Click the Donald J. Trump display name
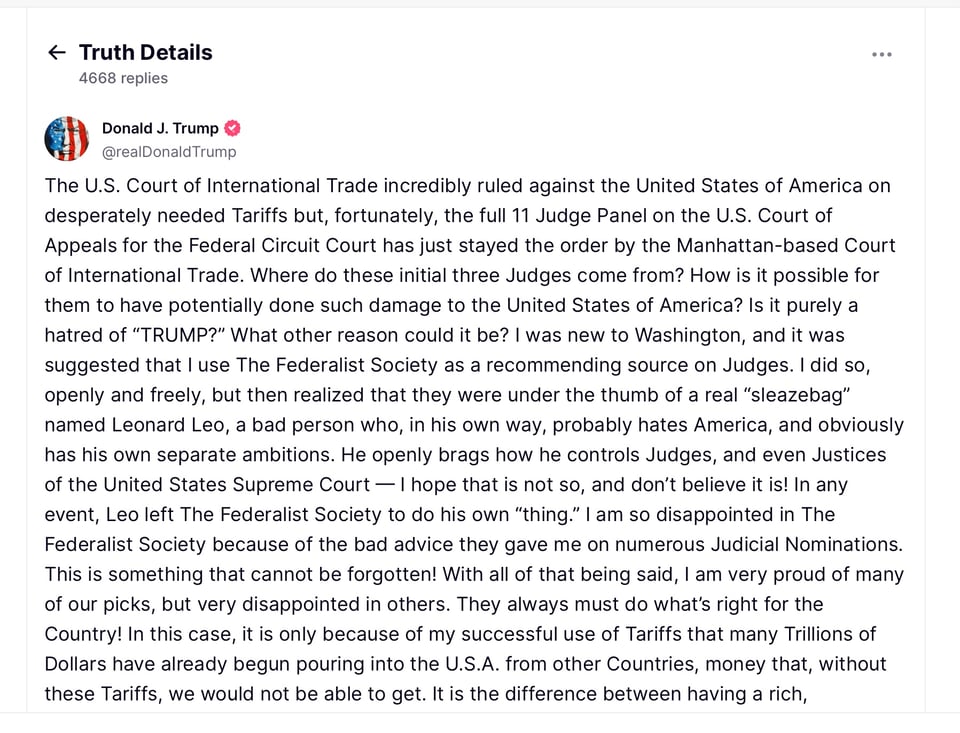 coord(160,128)
